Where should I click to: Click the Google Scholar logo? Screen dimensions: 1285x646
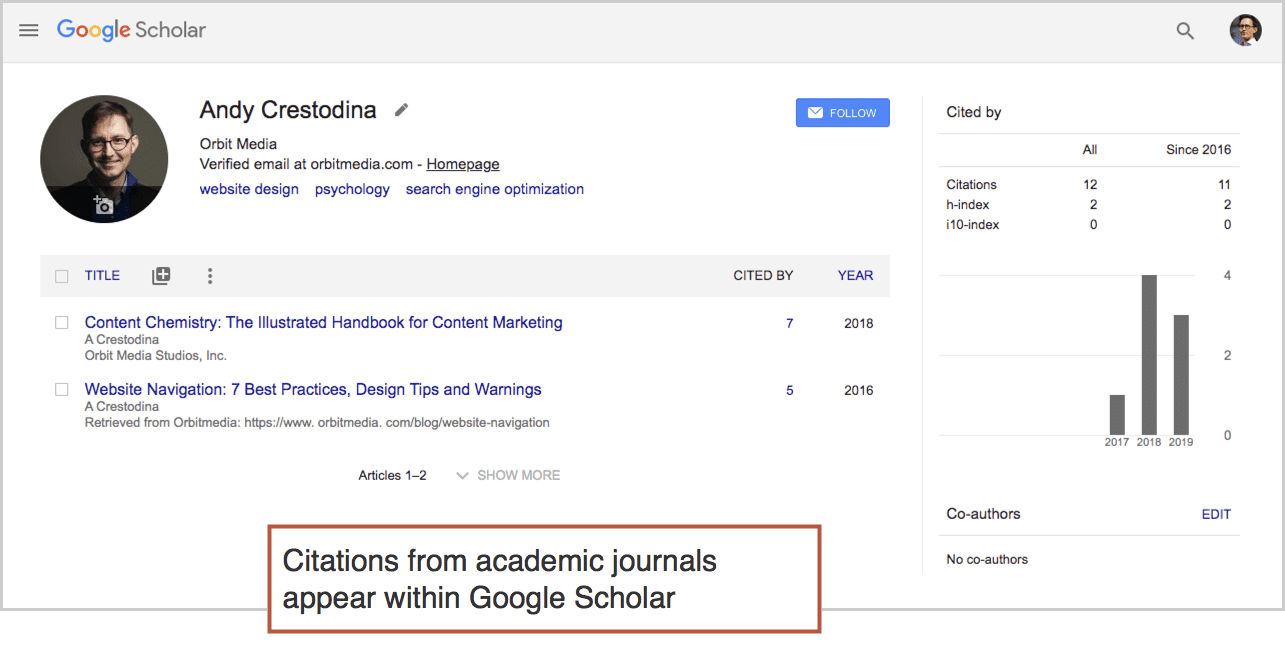pos(131,30)
